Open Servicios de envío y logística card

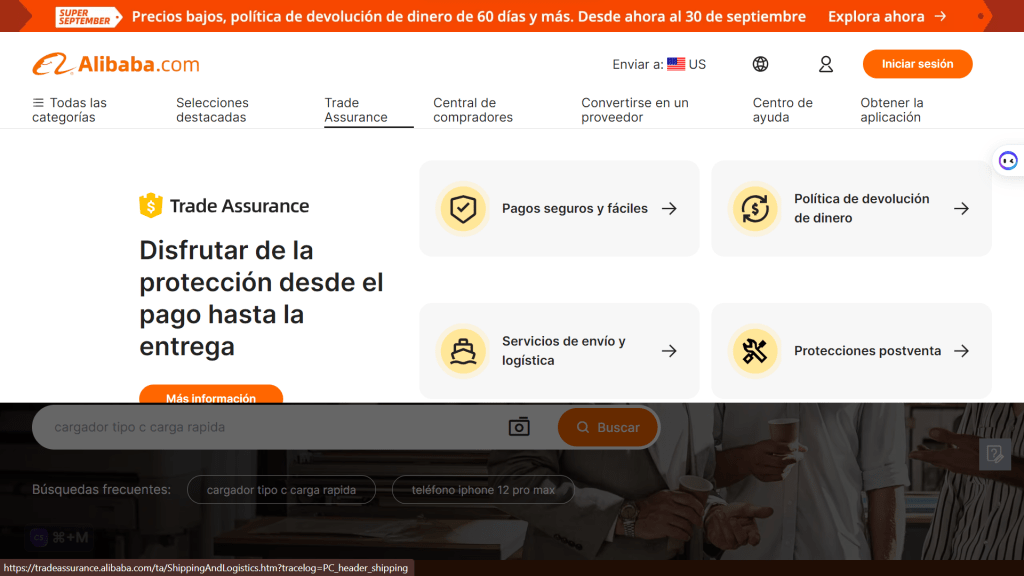click(x=559, y=351)
